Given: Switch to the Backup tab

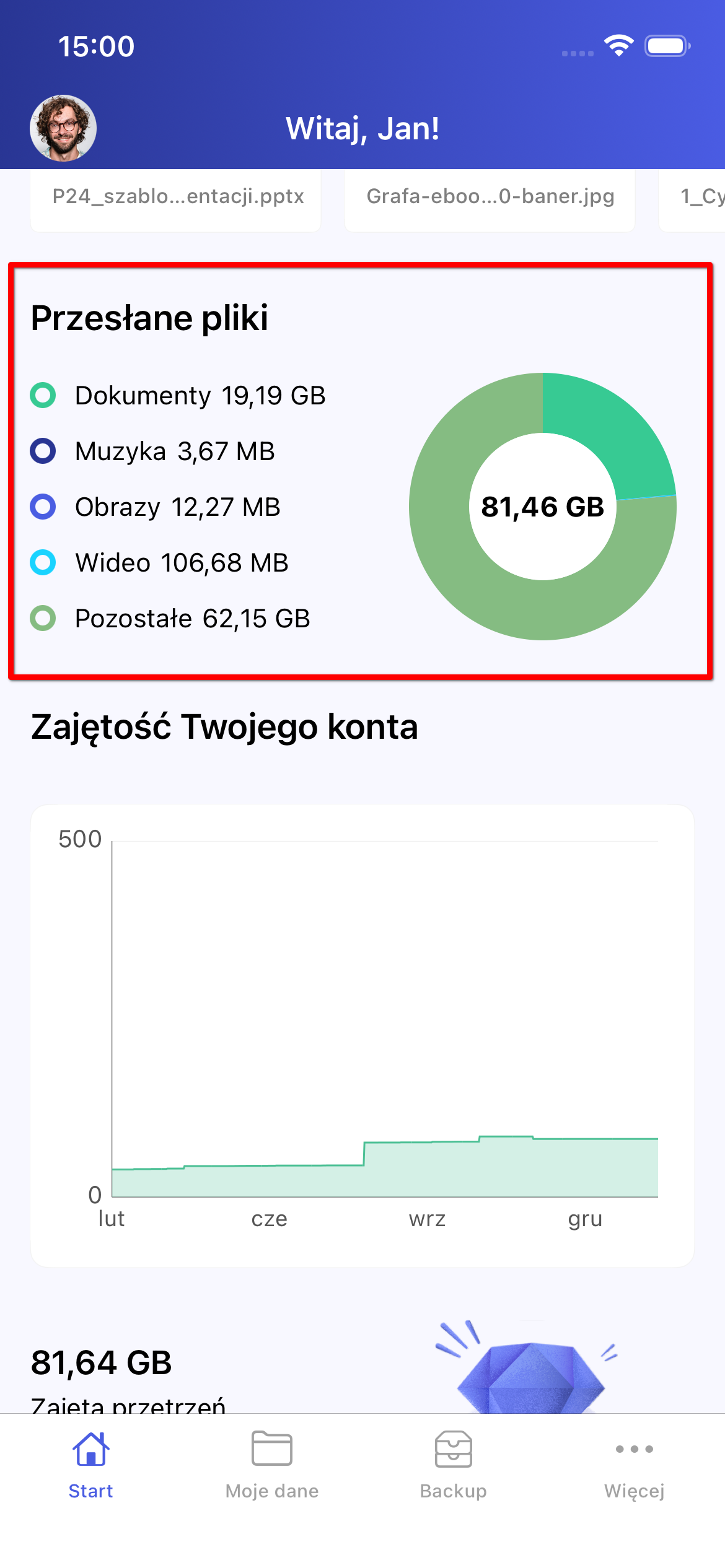Looking at the screenshot, I should [453, 1450].
